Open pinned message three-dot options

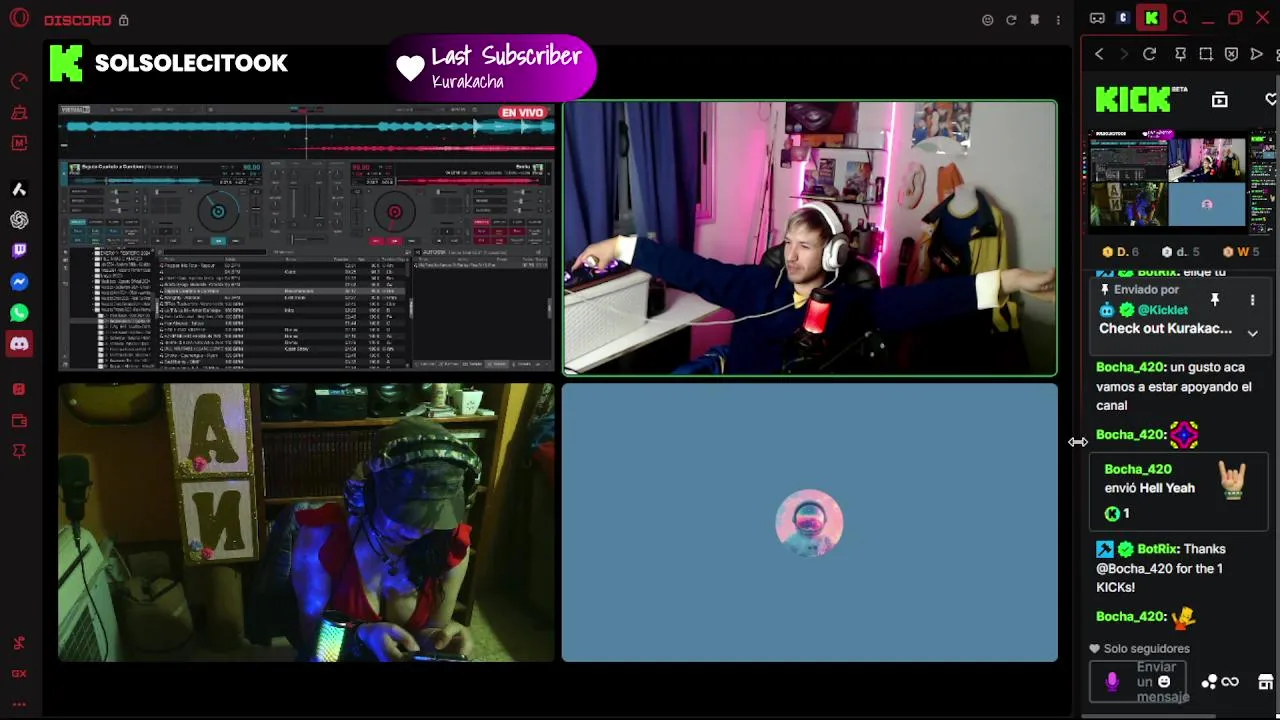tap(1252, 300)
